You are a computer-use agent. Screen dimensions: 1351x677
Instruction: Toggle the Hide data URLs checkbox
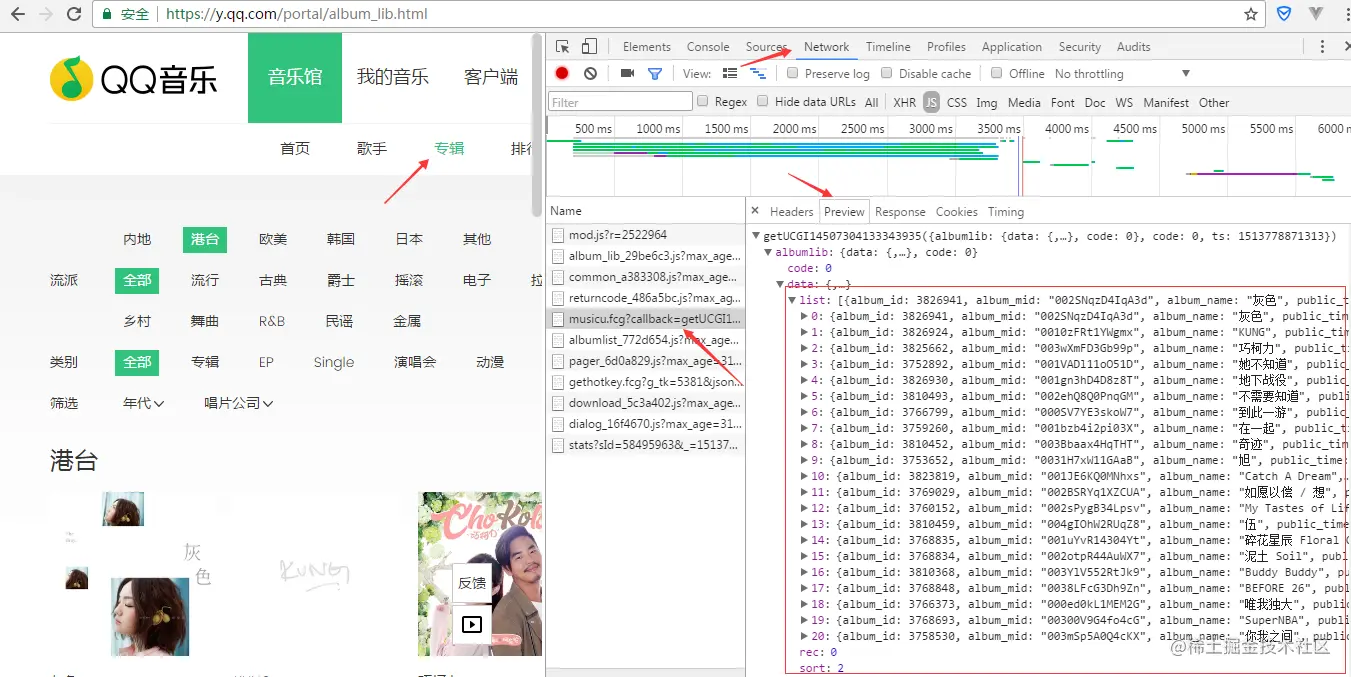tap(763, 101)
